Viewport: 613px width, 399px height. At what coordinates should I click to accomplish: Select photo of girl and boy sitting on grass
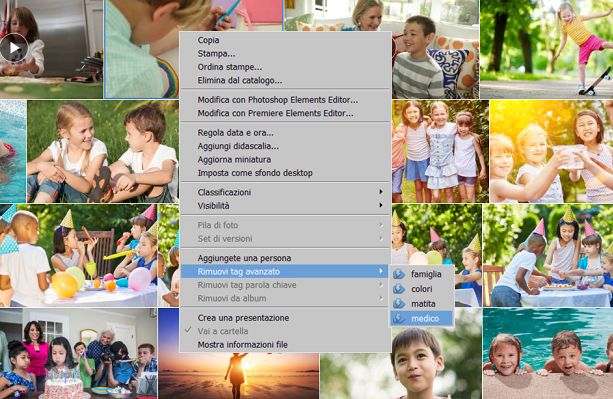coord(103,151)
